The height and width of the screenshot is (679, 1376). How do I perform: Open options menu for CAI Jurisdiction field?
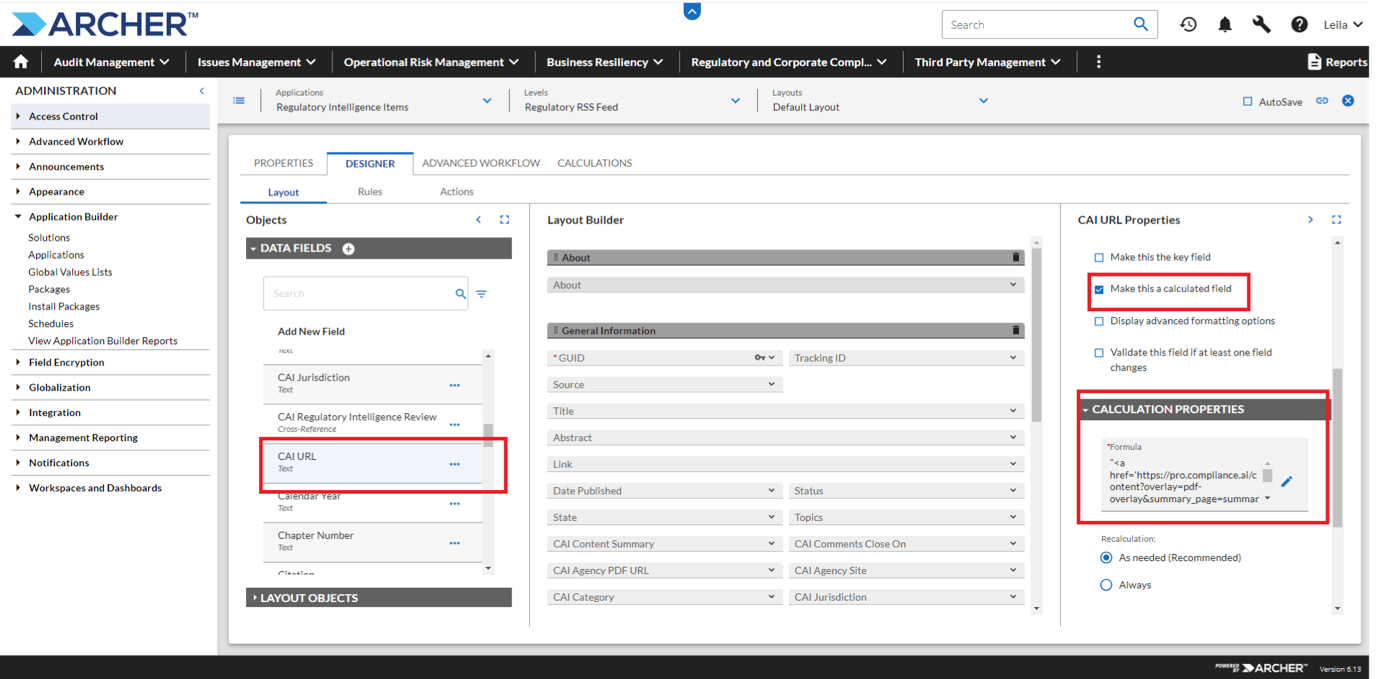pyautogui.click(x=455, y=385)
